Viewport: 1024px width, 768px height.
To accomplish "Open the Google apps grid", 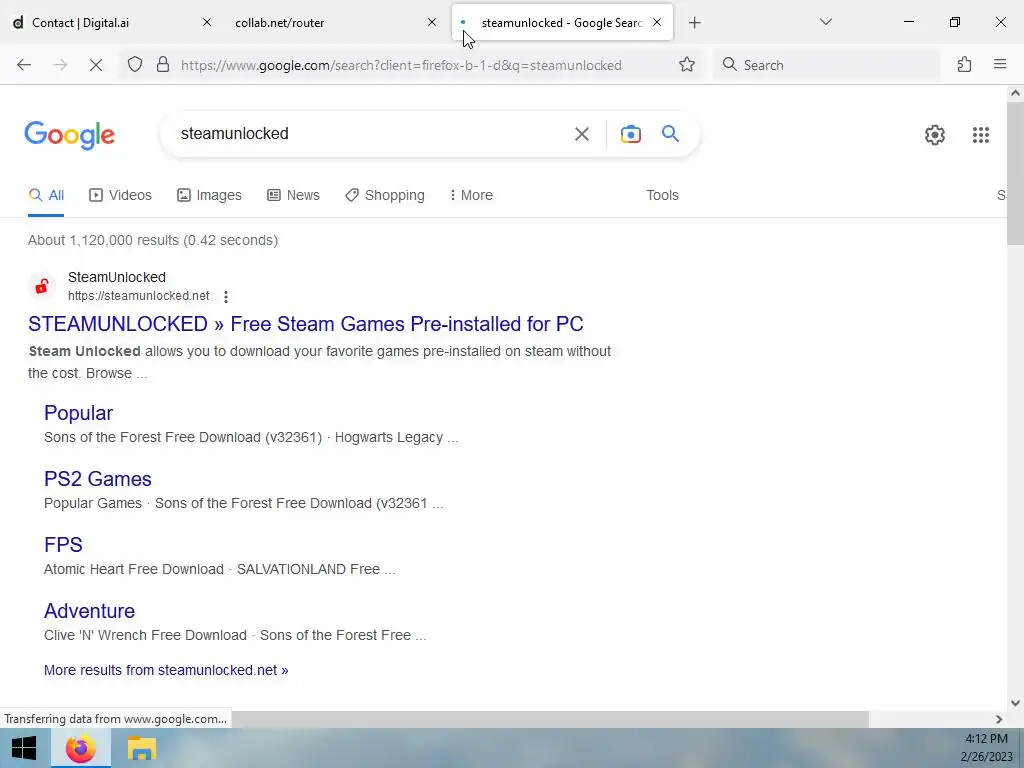I will [980, 135].
